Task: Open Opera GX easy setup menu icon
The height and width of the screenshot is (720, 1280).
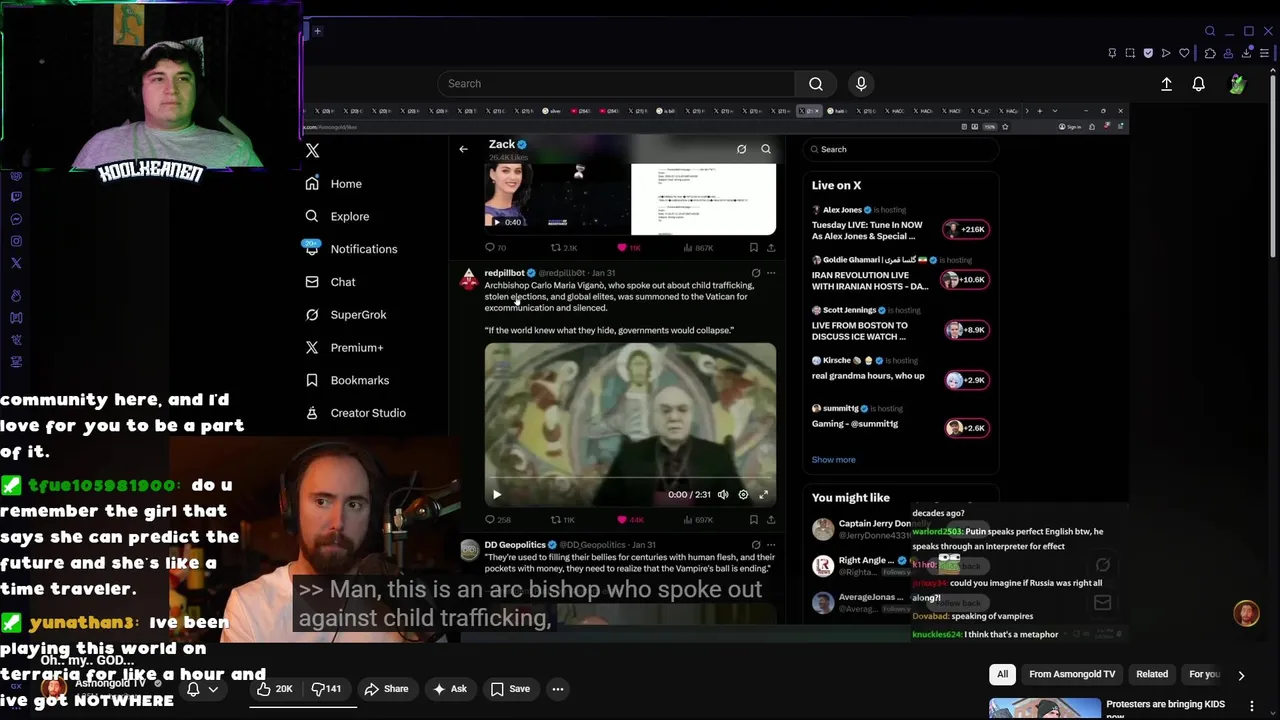Action: [x=1265, y=53]
